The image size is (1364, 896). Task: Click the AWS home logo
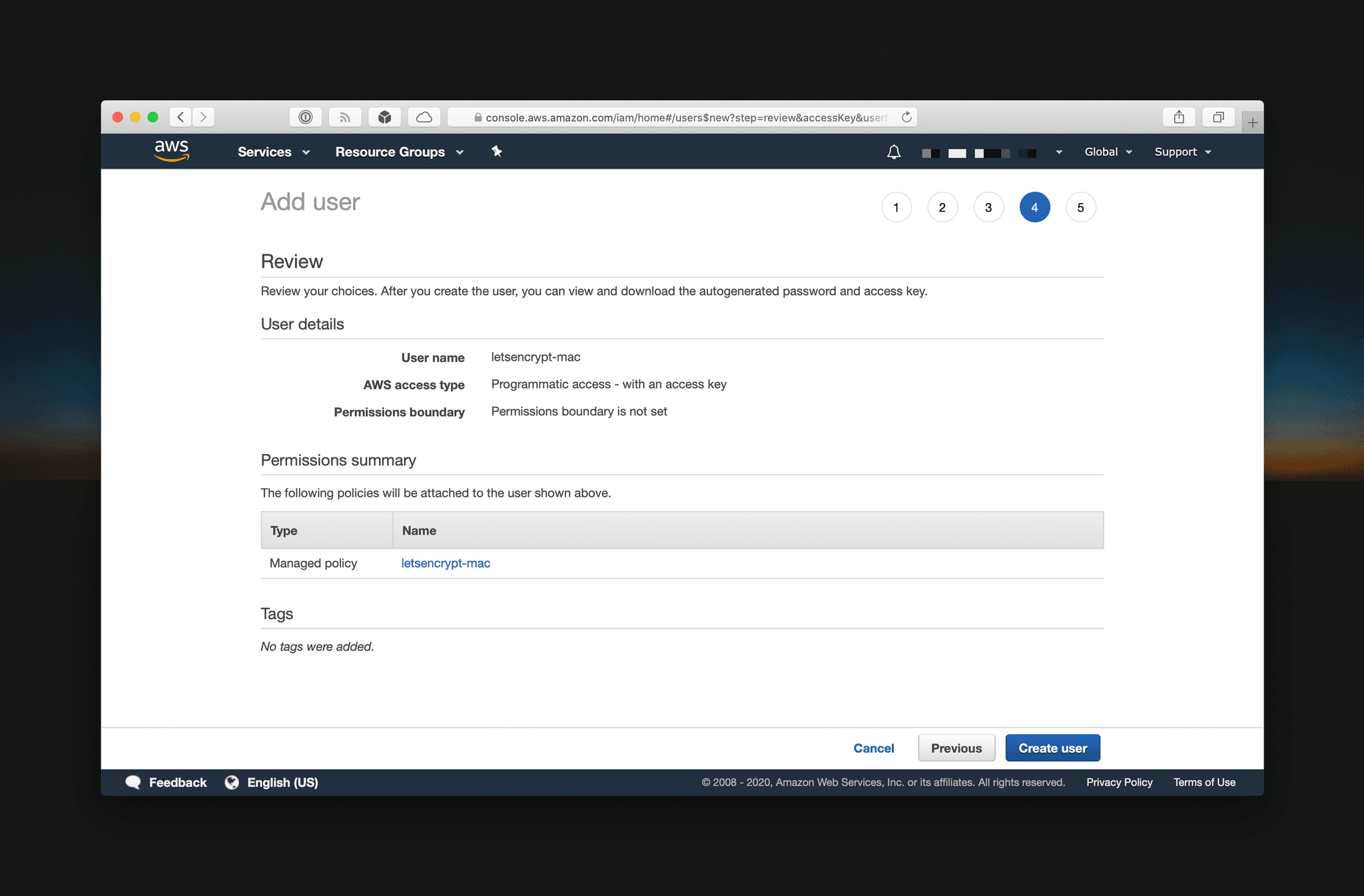(x=171, y=151)
